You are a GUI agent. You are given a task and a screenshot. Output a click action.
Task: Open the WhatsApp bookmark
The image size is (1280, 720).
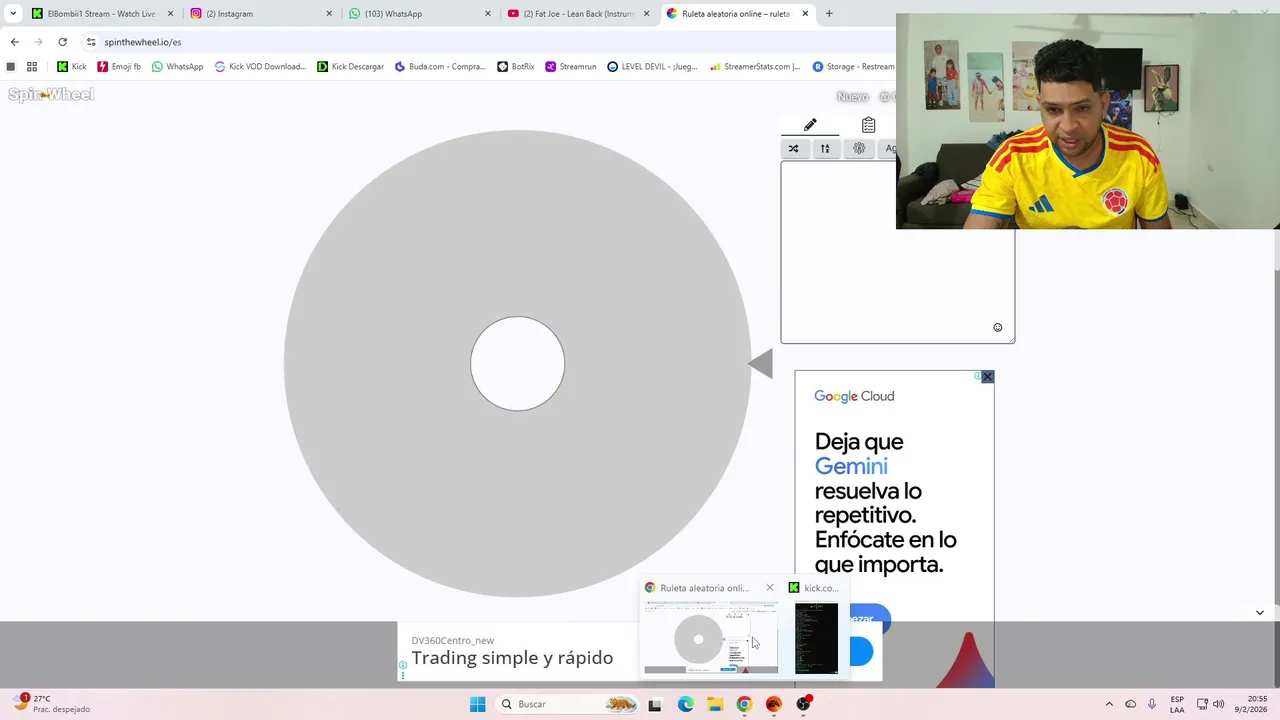[177, 67]
